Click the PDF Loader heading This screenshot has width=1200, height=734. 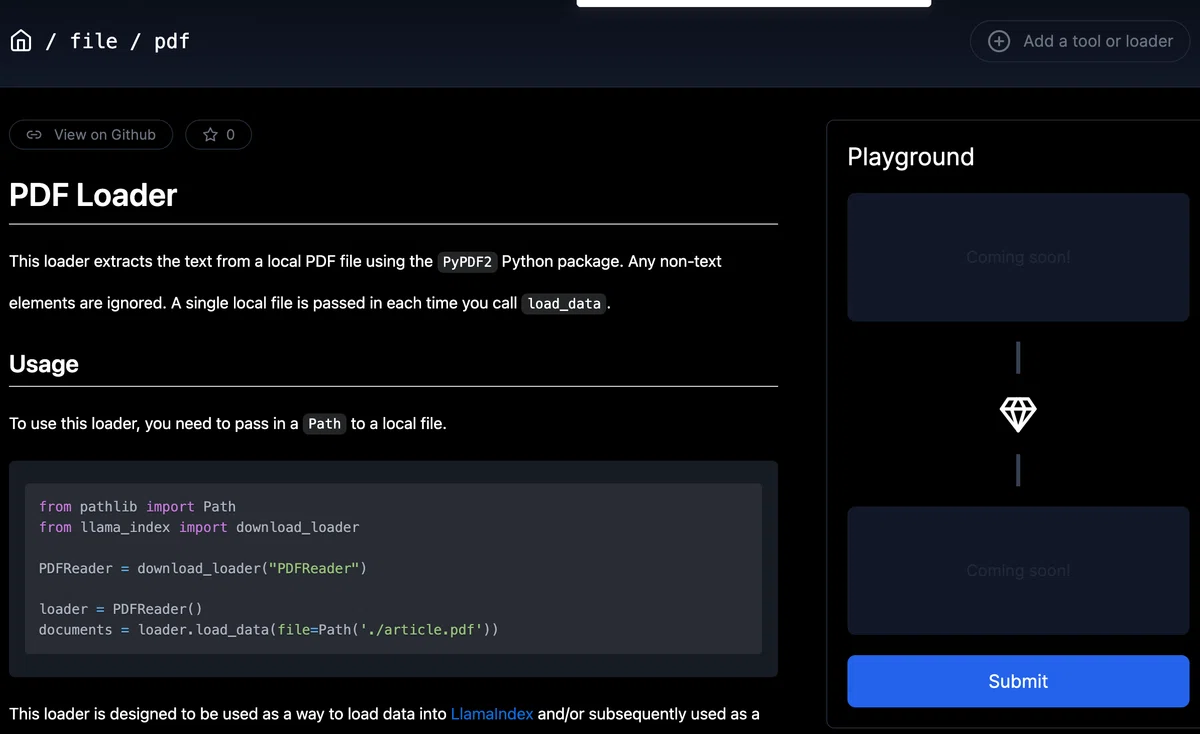(93, 195)
